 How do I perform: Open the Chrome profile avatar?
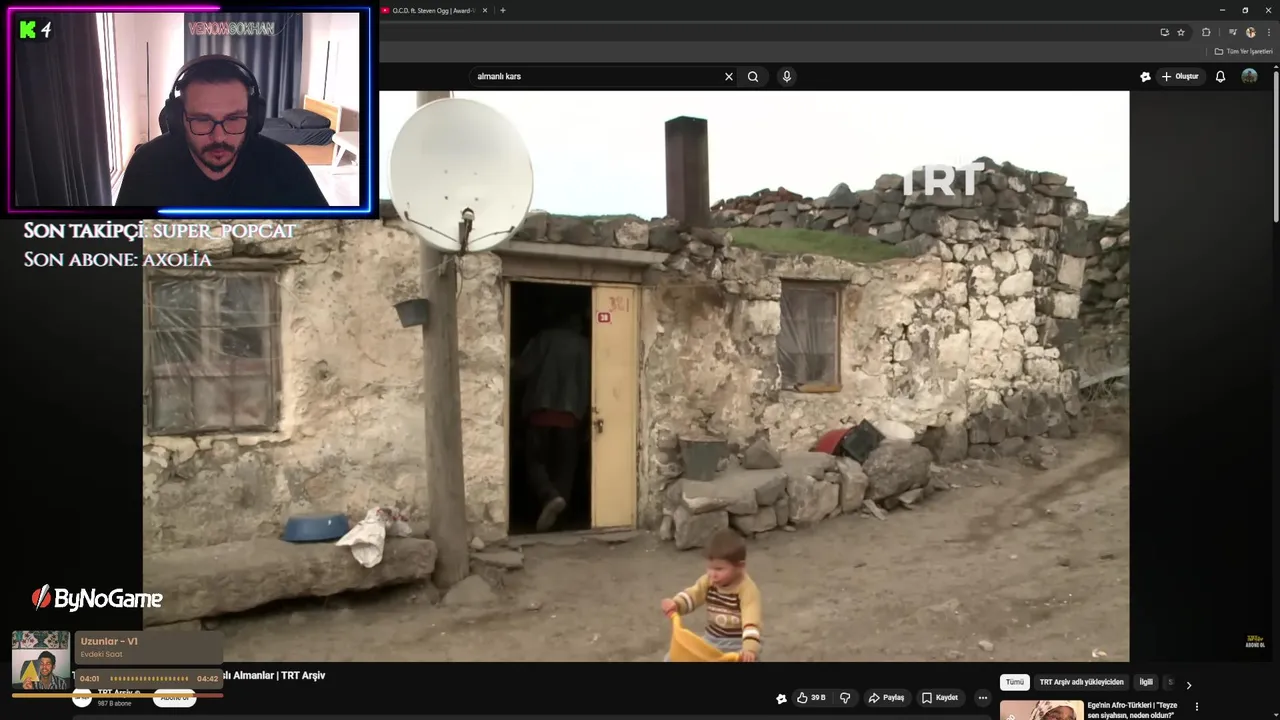click(x=1250, y=32)
